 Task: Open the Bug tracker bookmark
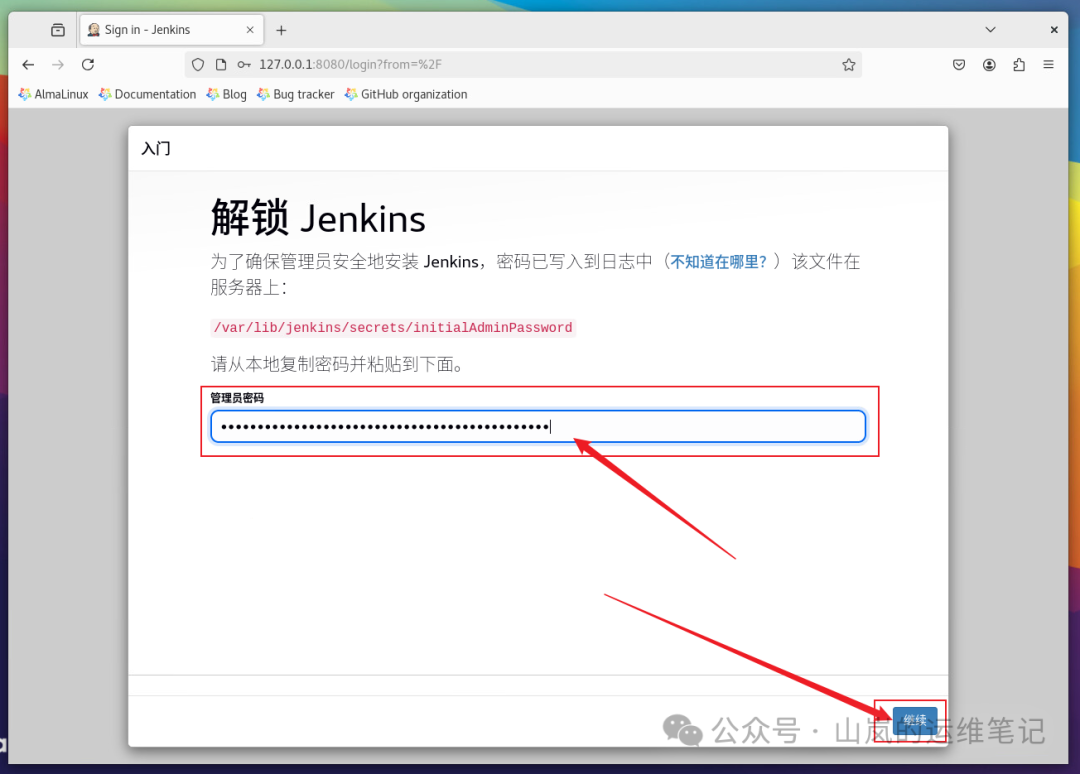click(x=295, y=93)
